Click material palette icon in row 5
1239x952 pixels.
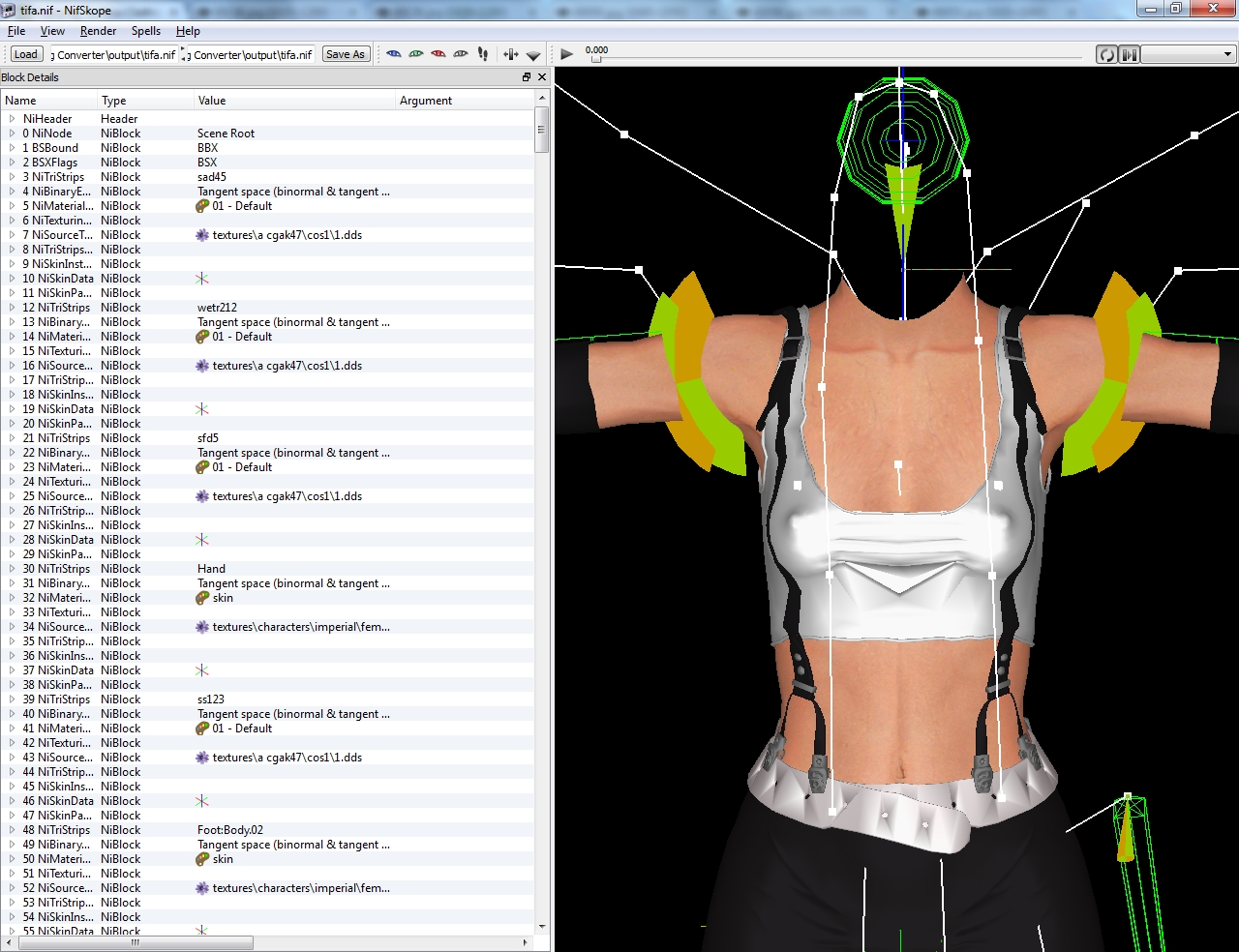click(x=202, y=206)
